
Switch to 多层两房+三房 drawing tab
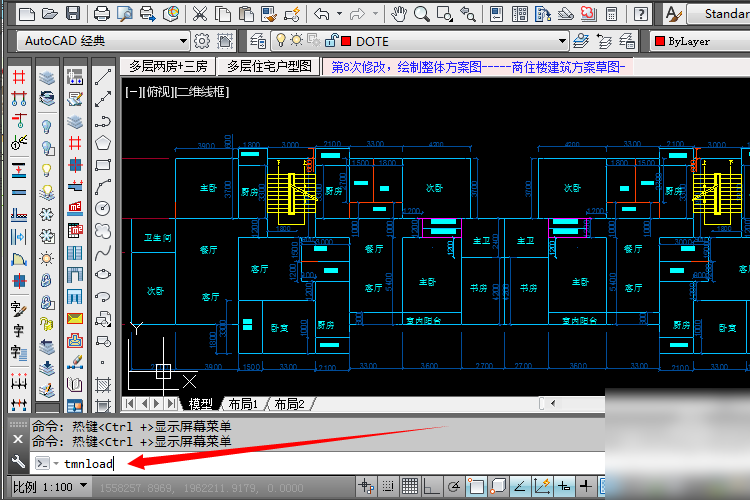[x=168, y=67]
